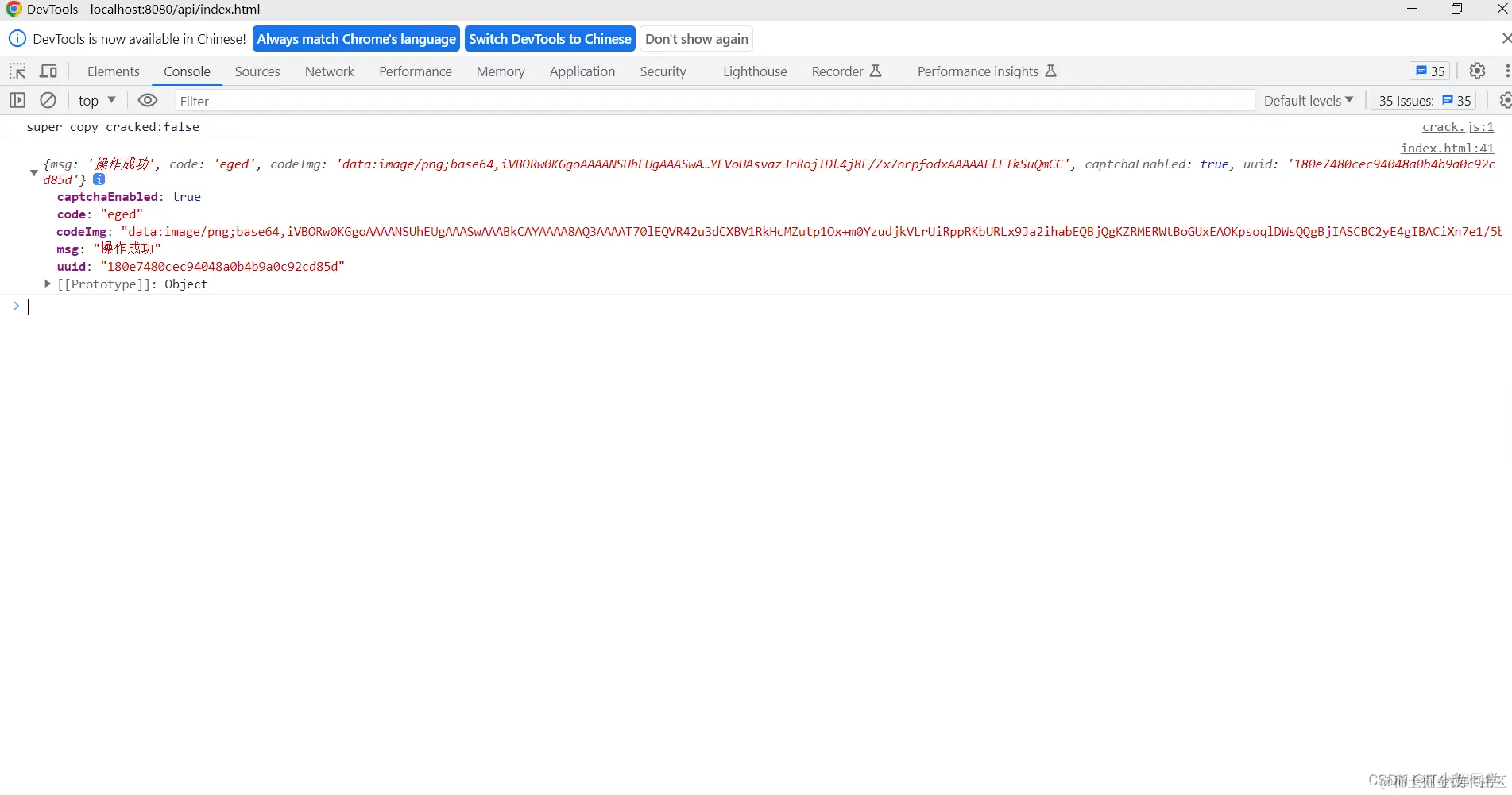
Task: Select the Console tab
Action: [187, 71]
